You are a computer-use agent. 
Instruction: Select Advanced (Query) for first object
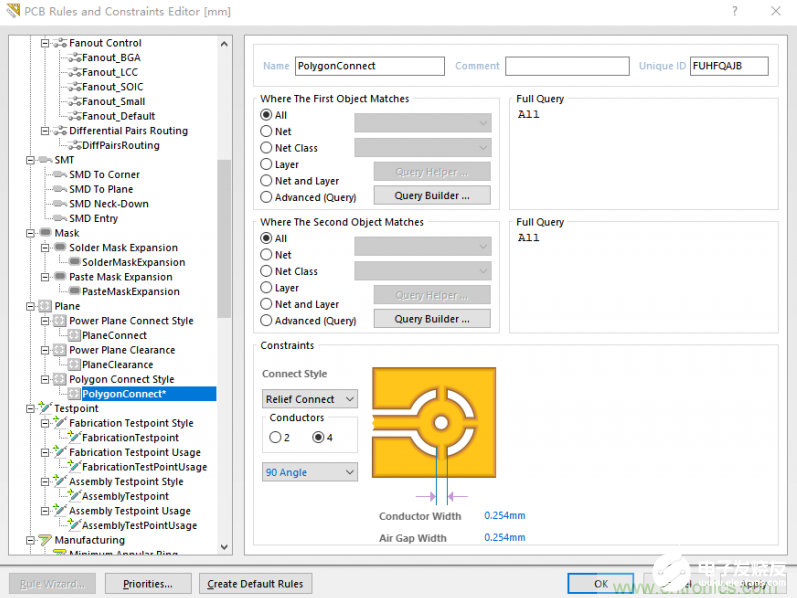266,197
